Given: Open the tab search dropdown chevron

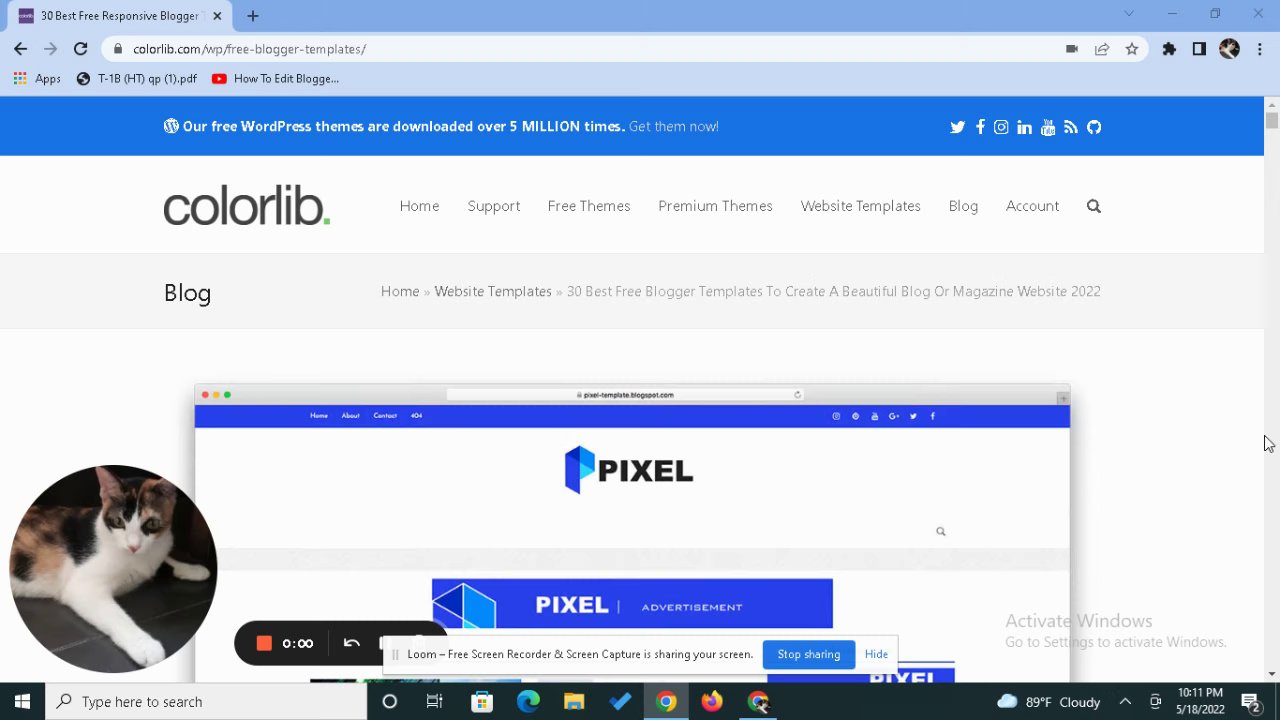Looking at the screenshot, I should (1129, 14).
